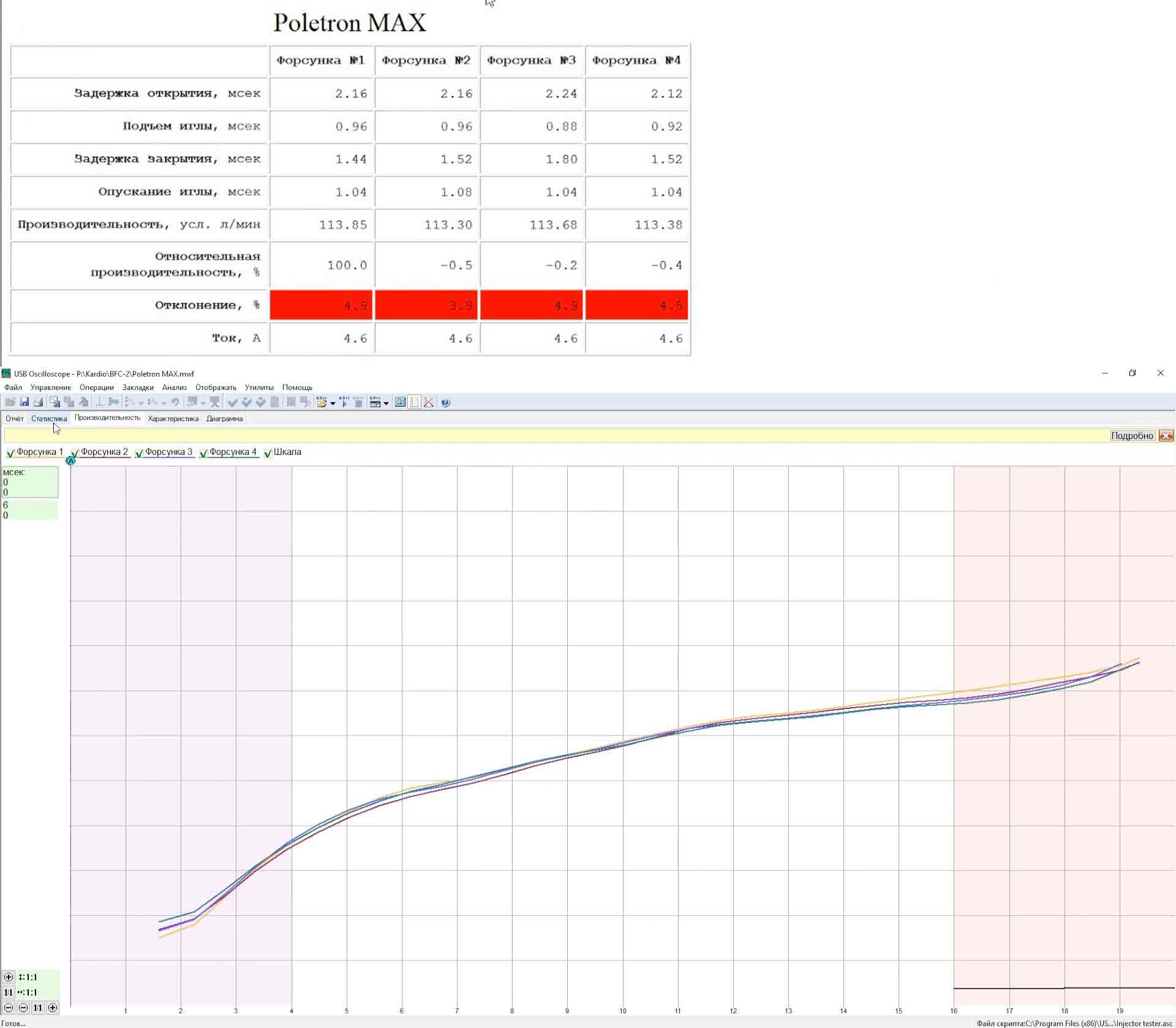
Task: Switch to the Диаграмма tab
Action: (224, 419)
